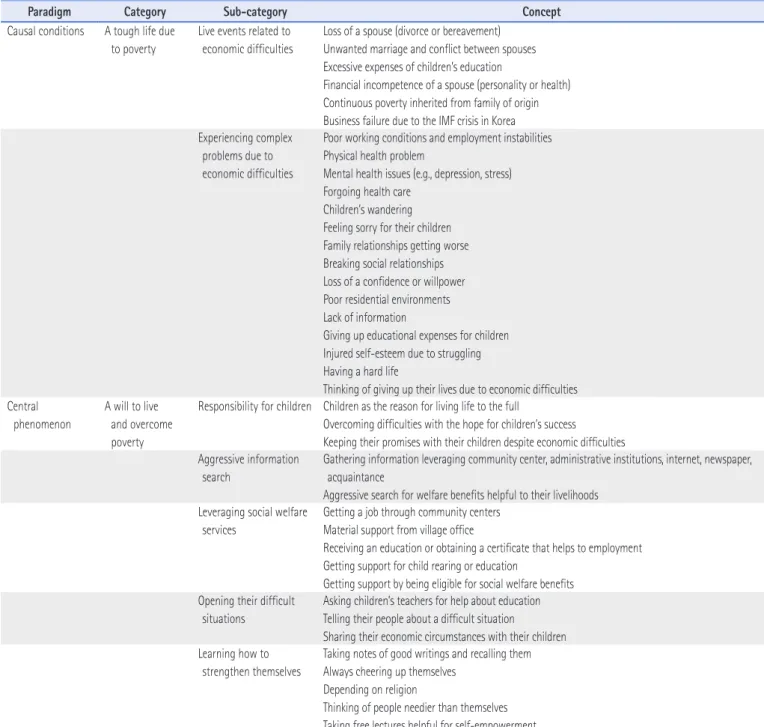
Task: Select 'Lack of information' row
Action: coord(364,318)
